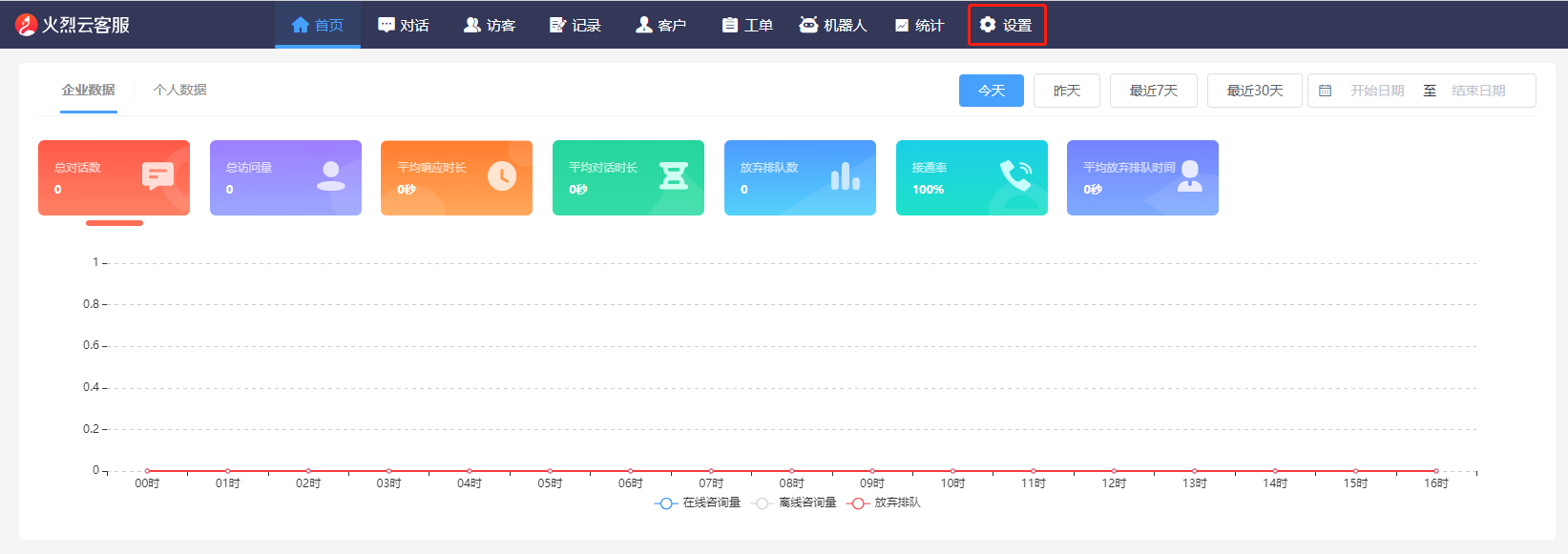Go to the 访客 visitors menu
The height and width of the screenshot is (554, 1568).
490,25
